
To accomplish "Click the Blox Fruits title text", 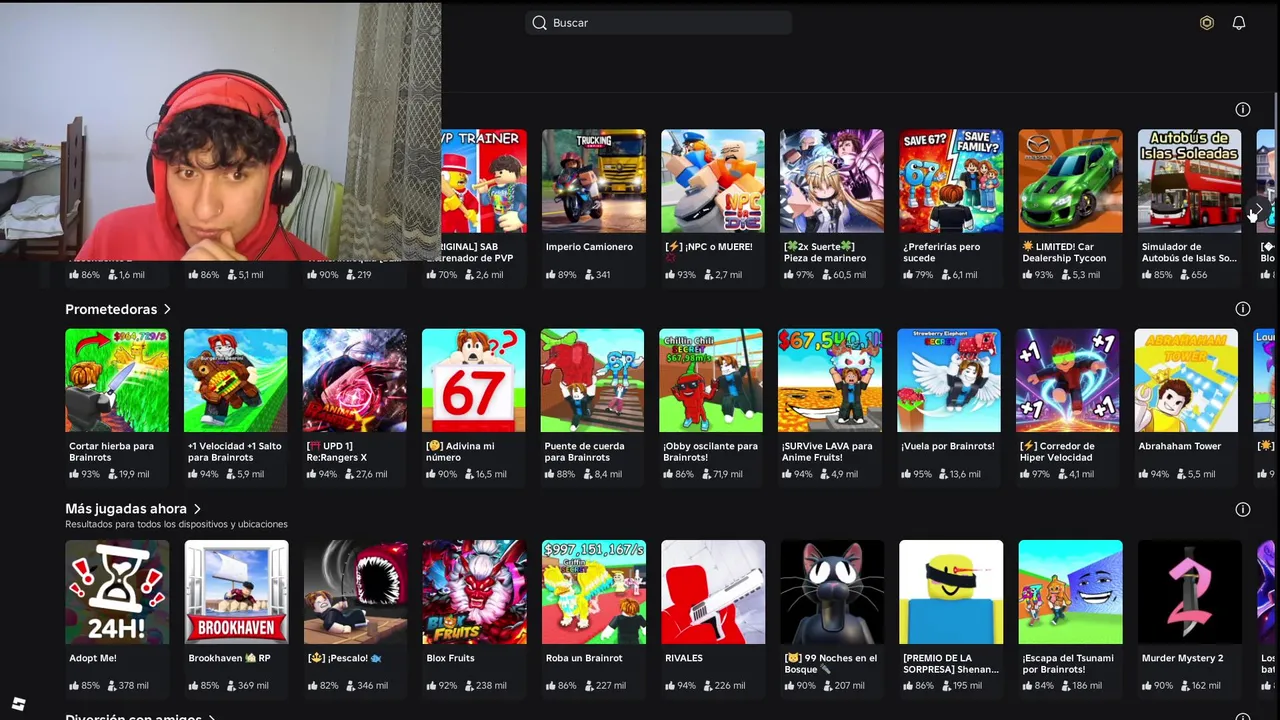I will pos(450,658).
